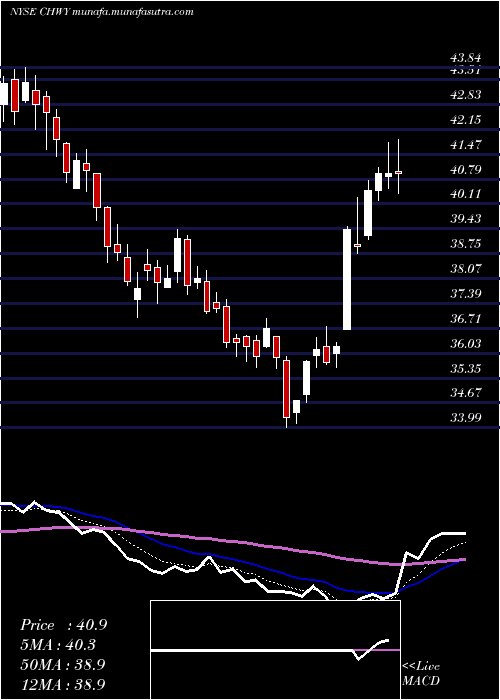
Task: Click the 5MA : 40.3 legend text
Action: point(60,645)
